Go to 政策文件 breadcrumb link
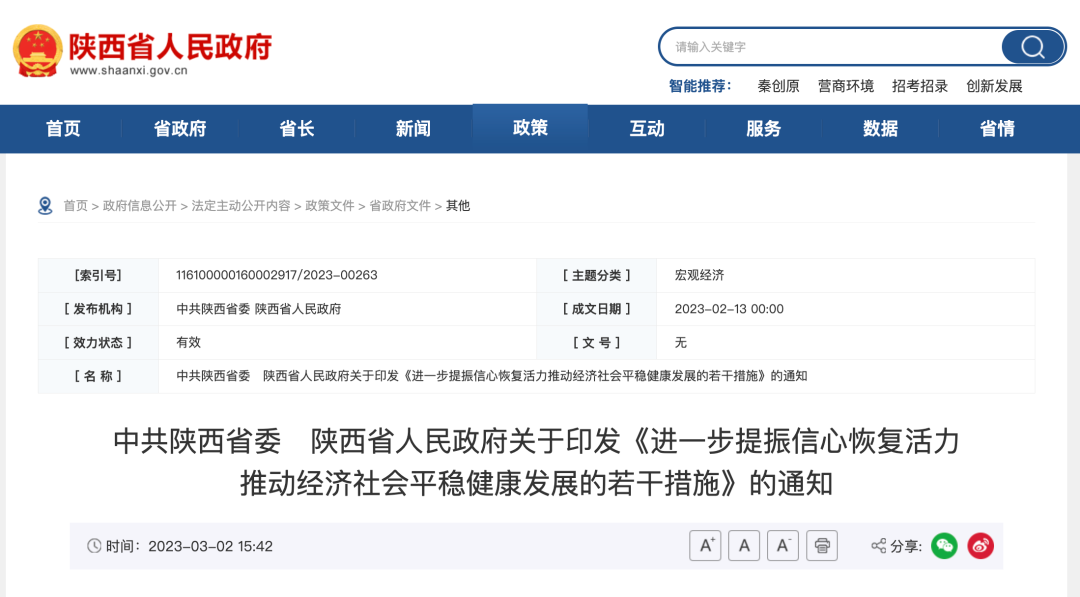This screenshot has height=597, width=1080. tap(330, 206)
